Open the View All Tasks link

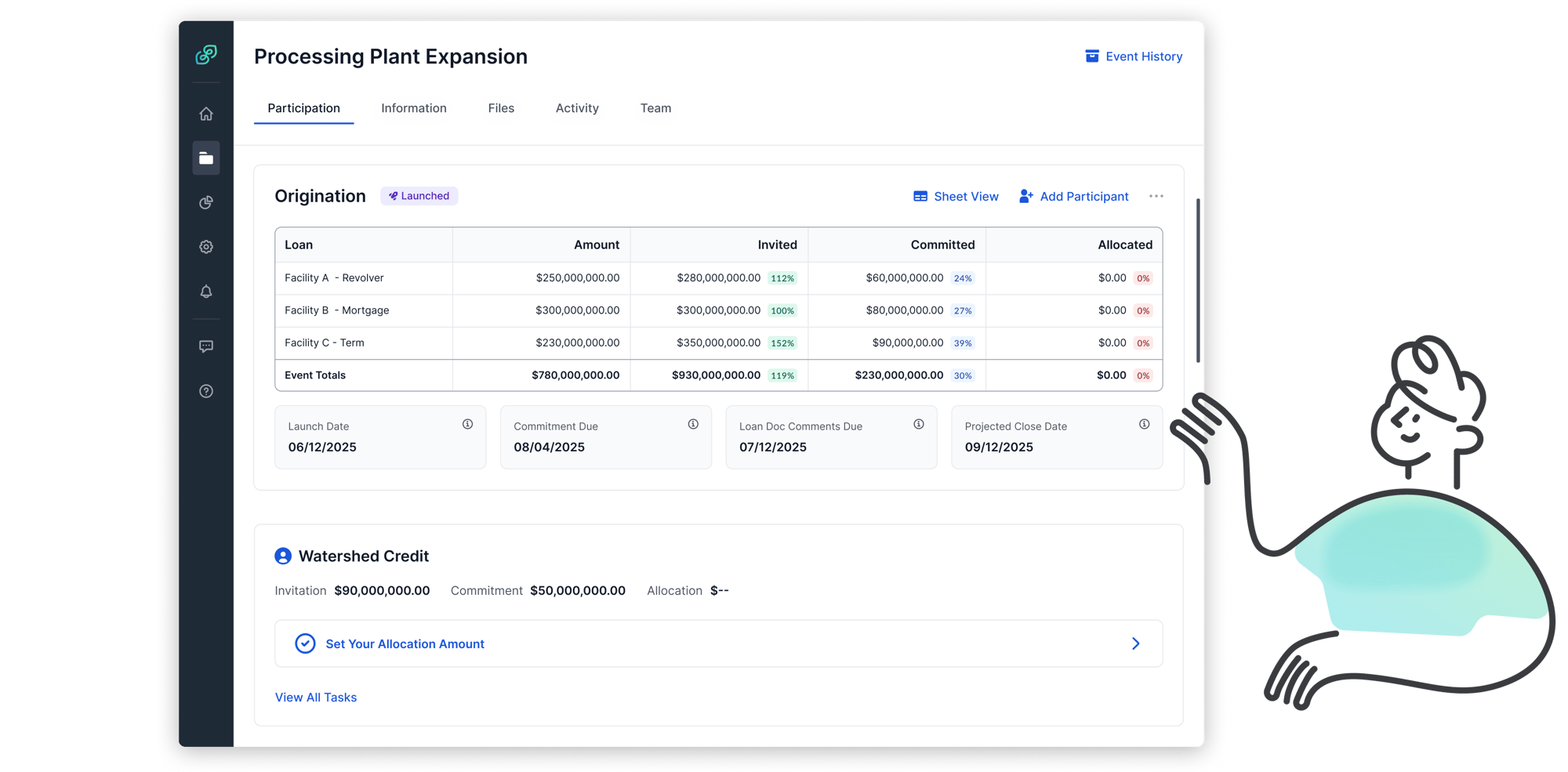[x=316, y=698]
